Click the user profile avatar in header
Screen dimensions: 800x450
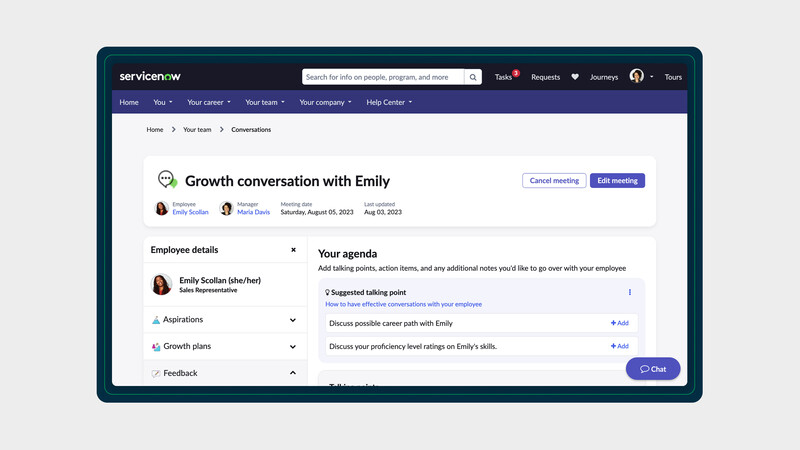(637, 77)
